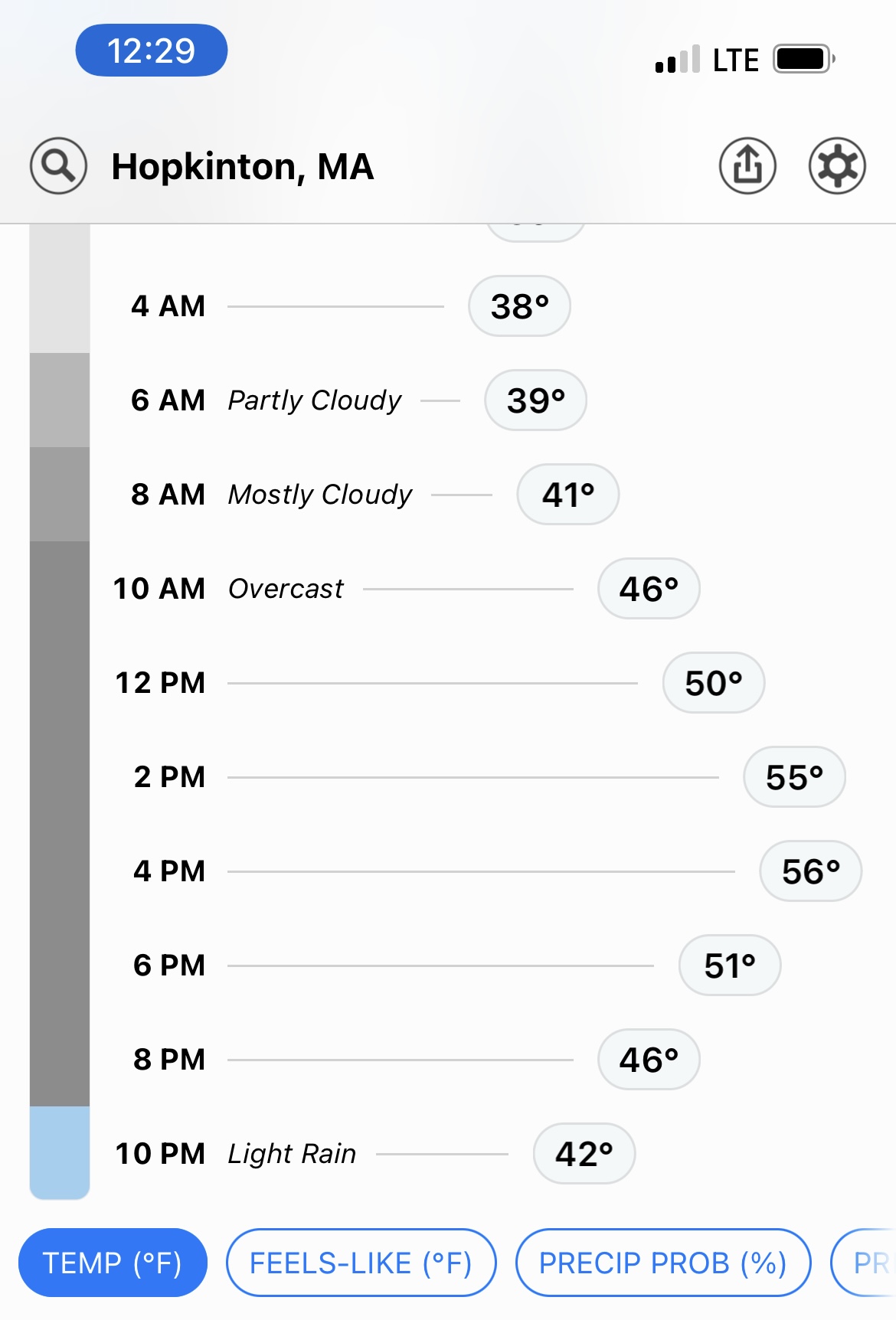The width and height of the screenshot is (896, 1320).
Task: Tap Hopkinton, MA location title
Action: (x=243, y=166)
